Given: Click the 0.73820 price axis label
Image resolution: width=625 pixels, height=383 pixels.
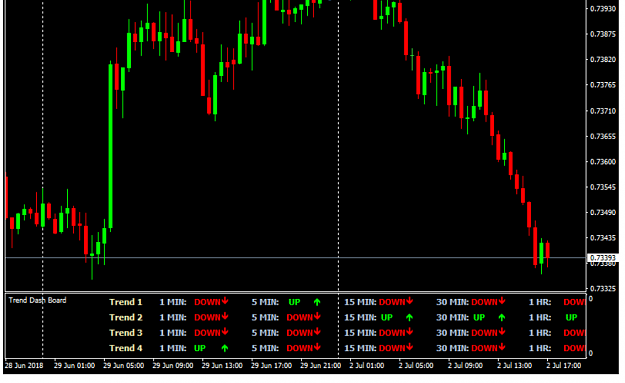Looking at the screenshot, I should pyautogui.click(x=603, y=59).
